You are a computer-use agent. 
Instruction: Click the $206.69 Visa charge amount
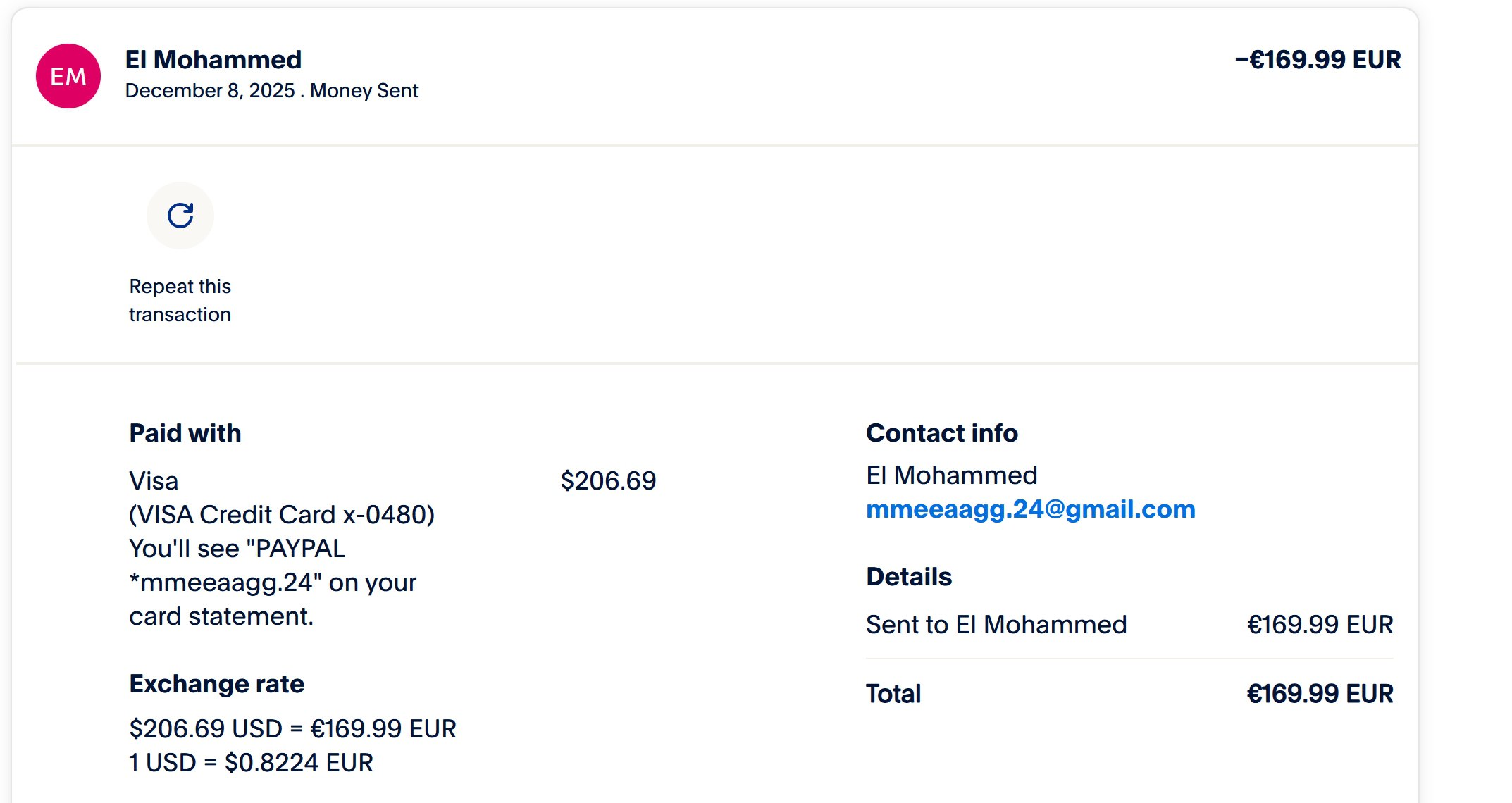[608, 481]
